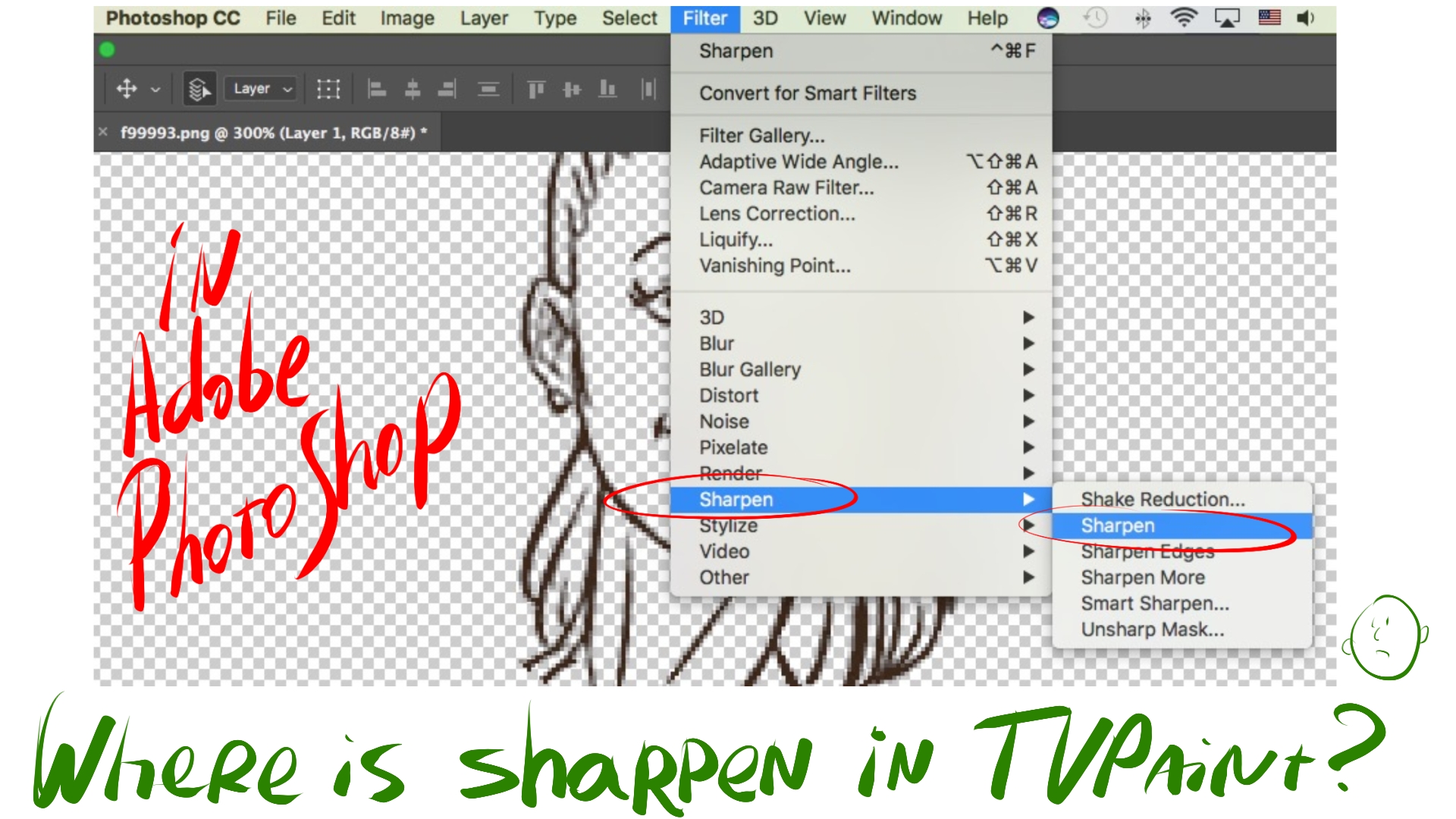Open the Select menu
1456x819 pixels.
tap(629, 18)
